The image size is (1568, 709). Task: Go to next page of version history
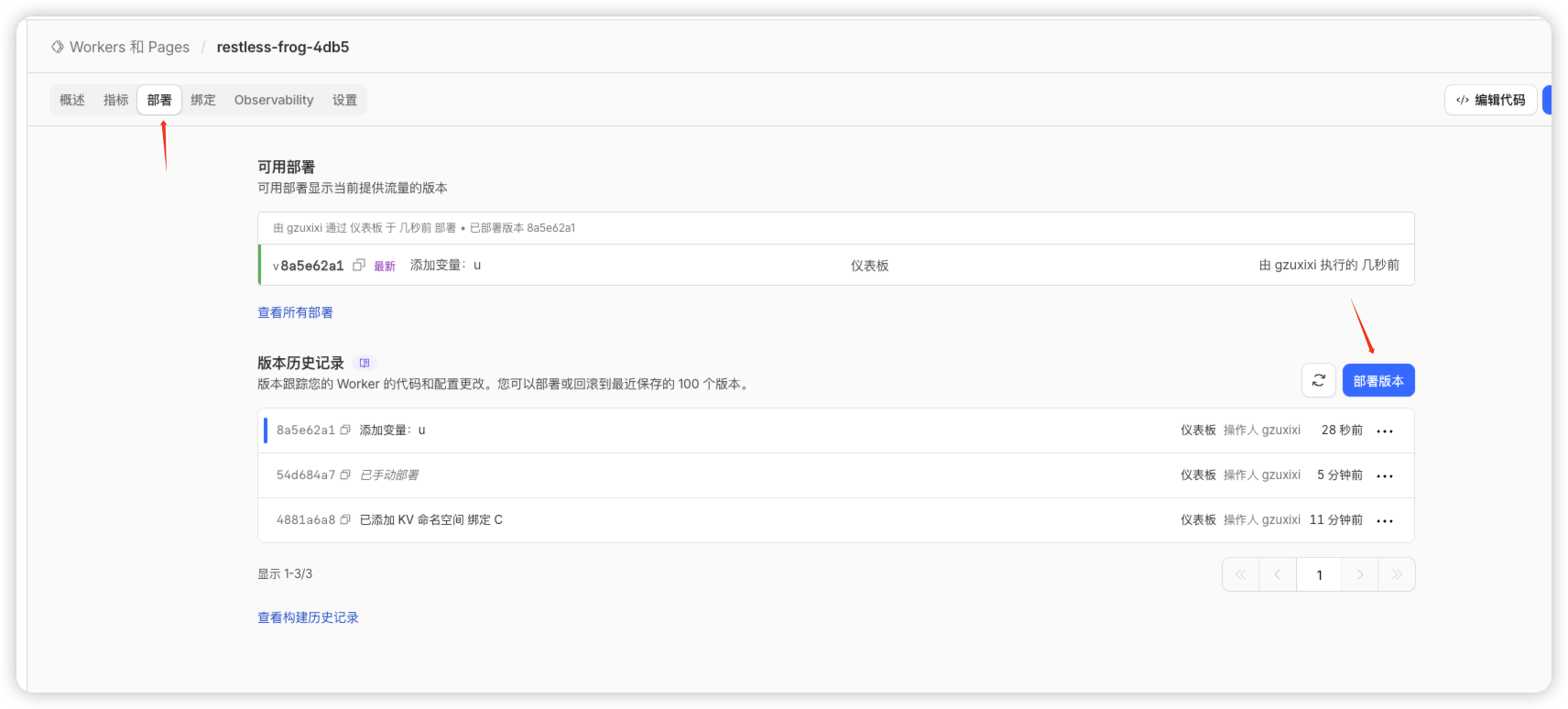[1360, 574]
